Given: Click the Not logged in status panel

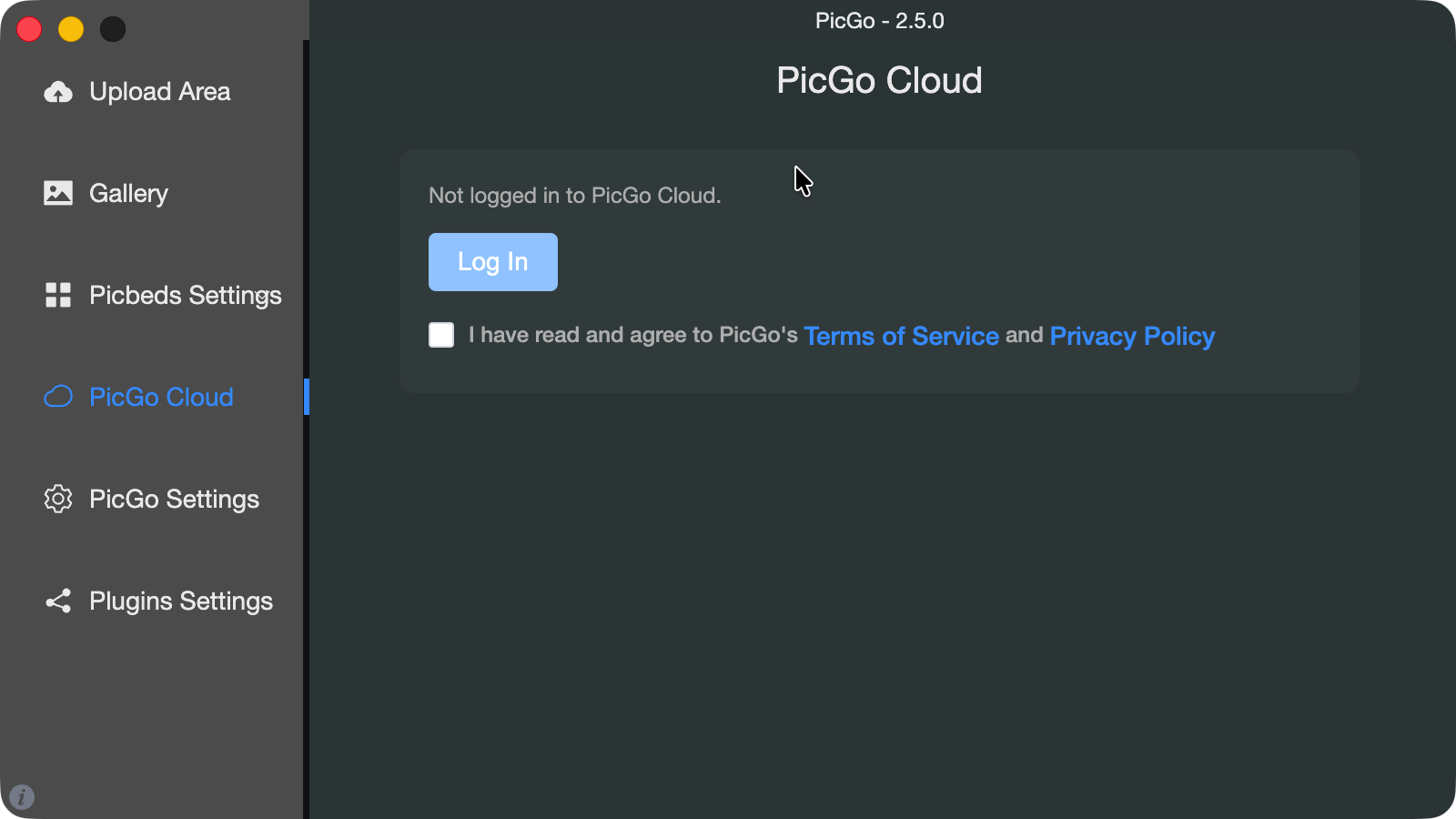Looking at the screenshot, I should click(879, 271).
